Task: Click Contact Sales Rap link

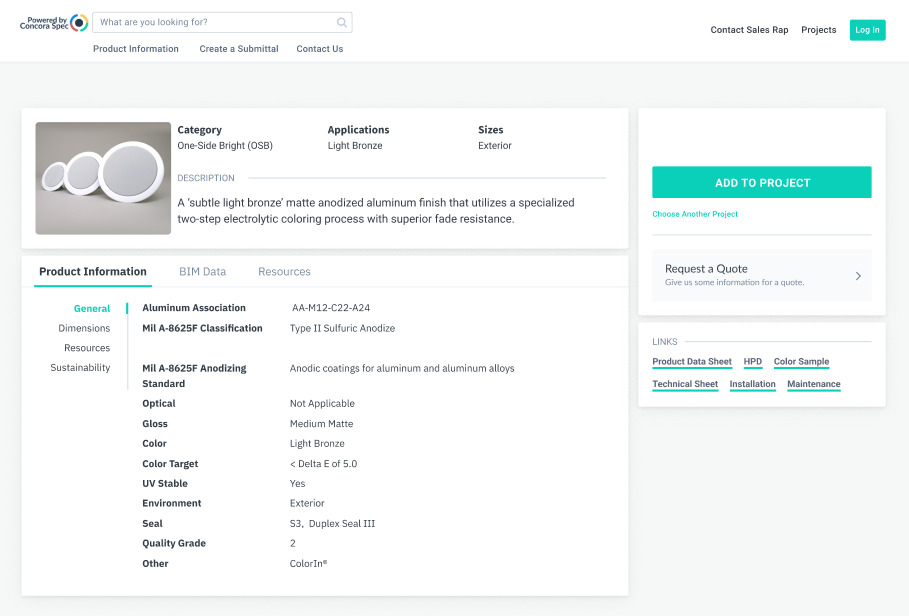Action: (x=749, y=30)
